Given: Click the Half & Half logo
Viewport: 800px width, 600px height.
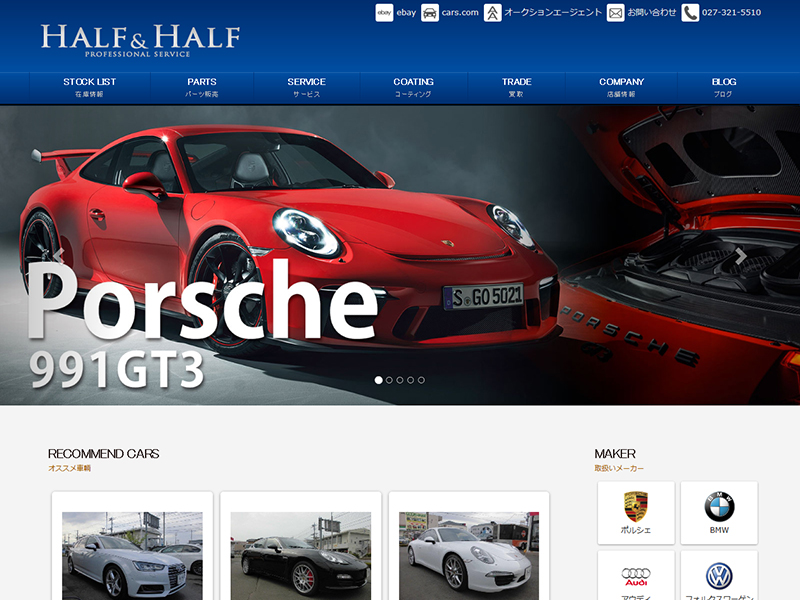Looking at the screenshot, I should pyautogui.click(x=140, y=40).
